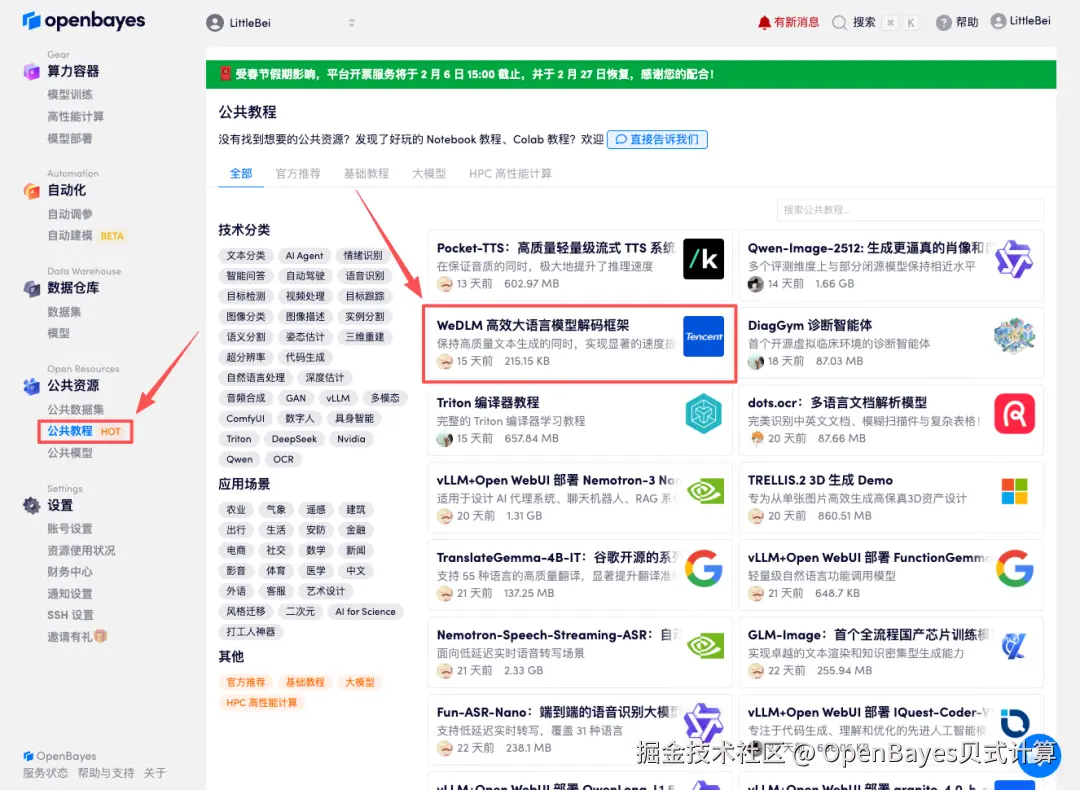Click the 搜索公共教程 search field
Screen dimensions: 1080x790
909,209
